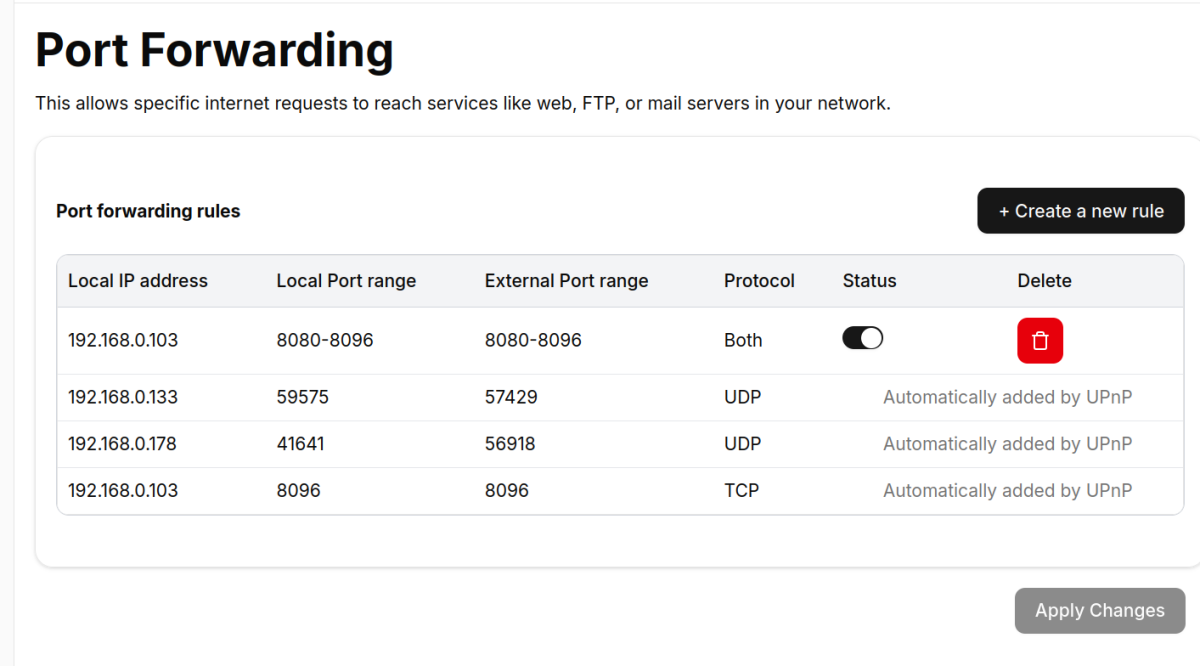Click the Apply Changes button
Image resolution: width=1200 pixels, height=666 pixels.
(1100, 610)
